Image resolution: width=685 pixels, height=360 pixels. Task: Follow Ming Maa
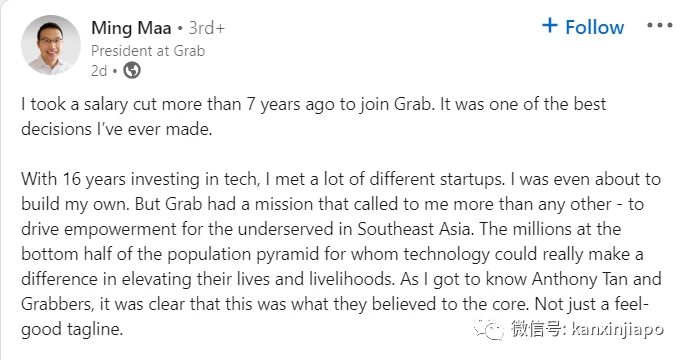click(583, 27)
